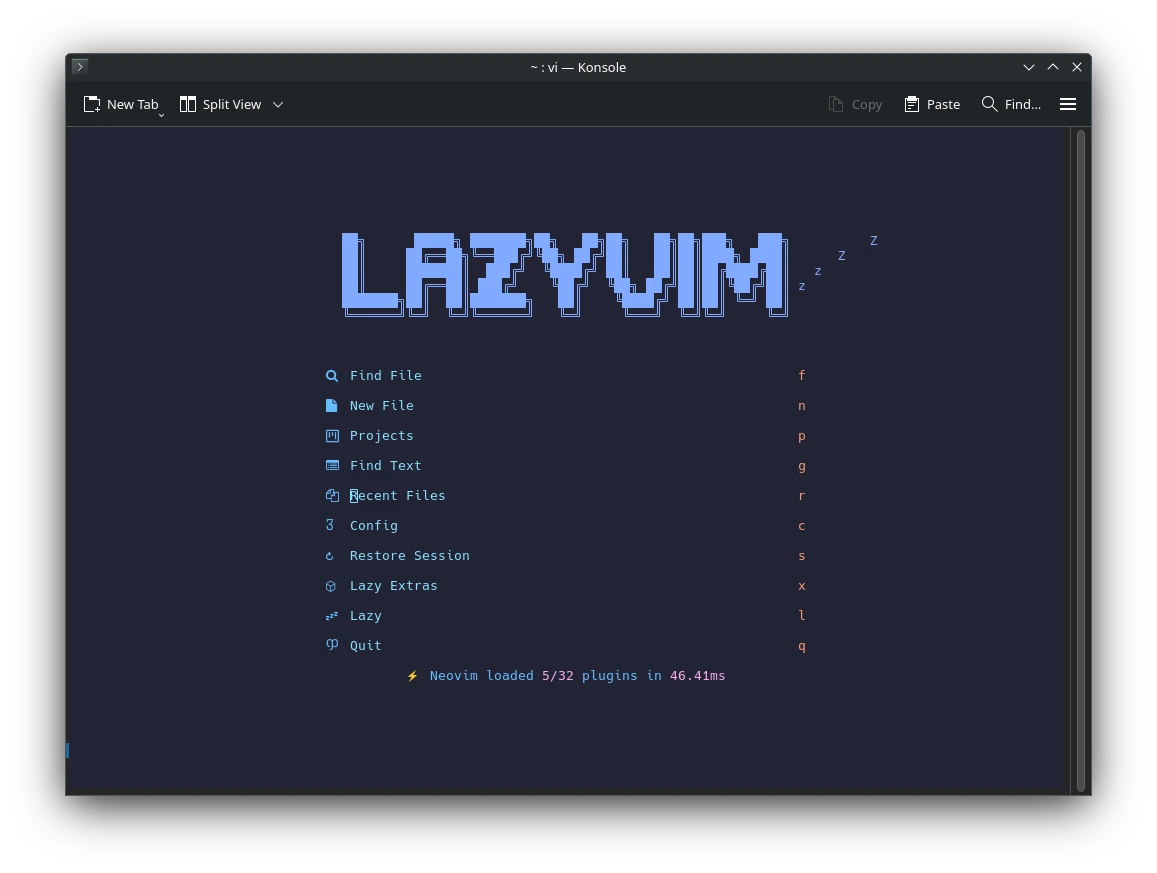Expand the New Tab dropdown arrow

(161, 115)
